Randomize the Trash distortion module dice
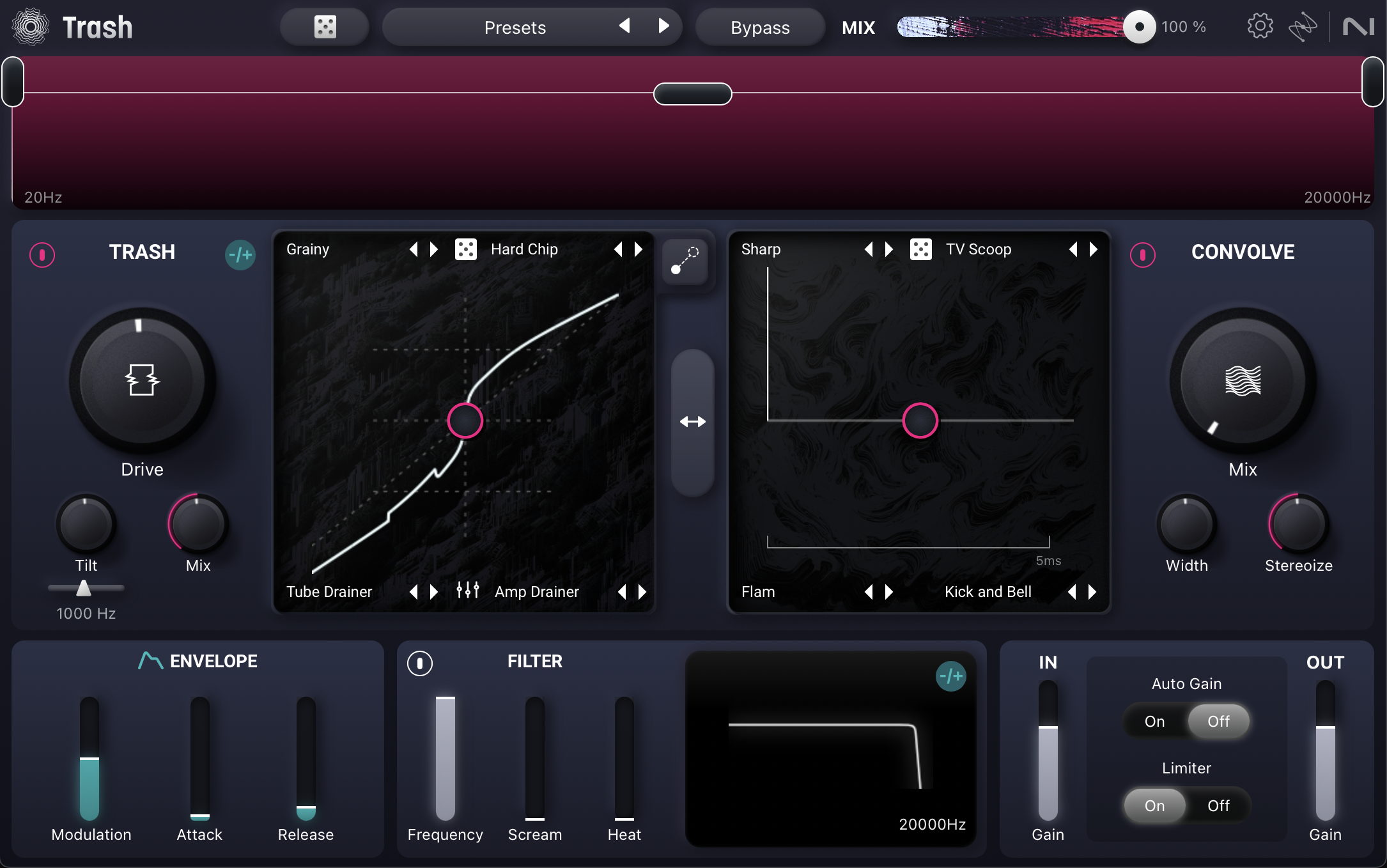Image resolution: width=1387 pixels, height=868 pixels. [465, 249]
